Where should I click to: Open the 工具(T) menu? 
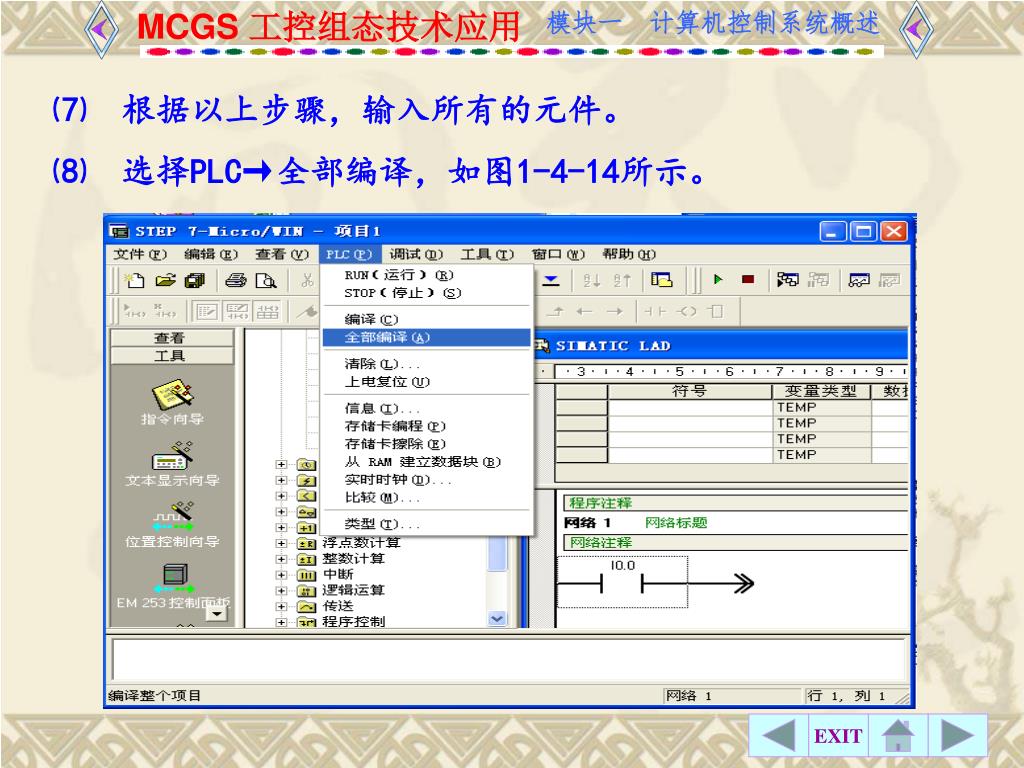(x=487, y=254)
